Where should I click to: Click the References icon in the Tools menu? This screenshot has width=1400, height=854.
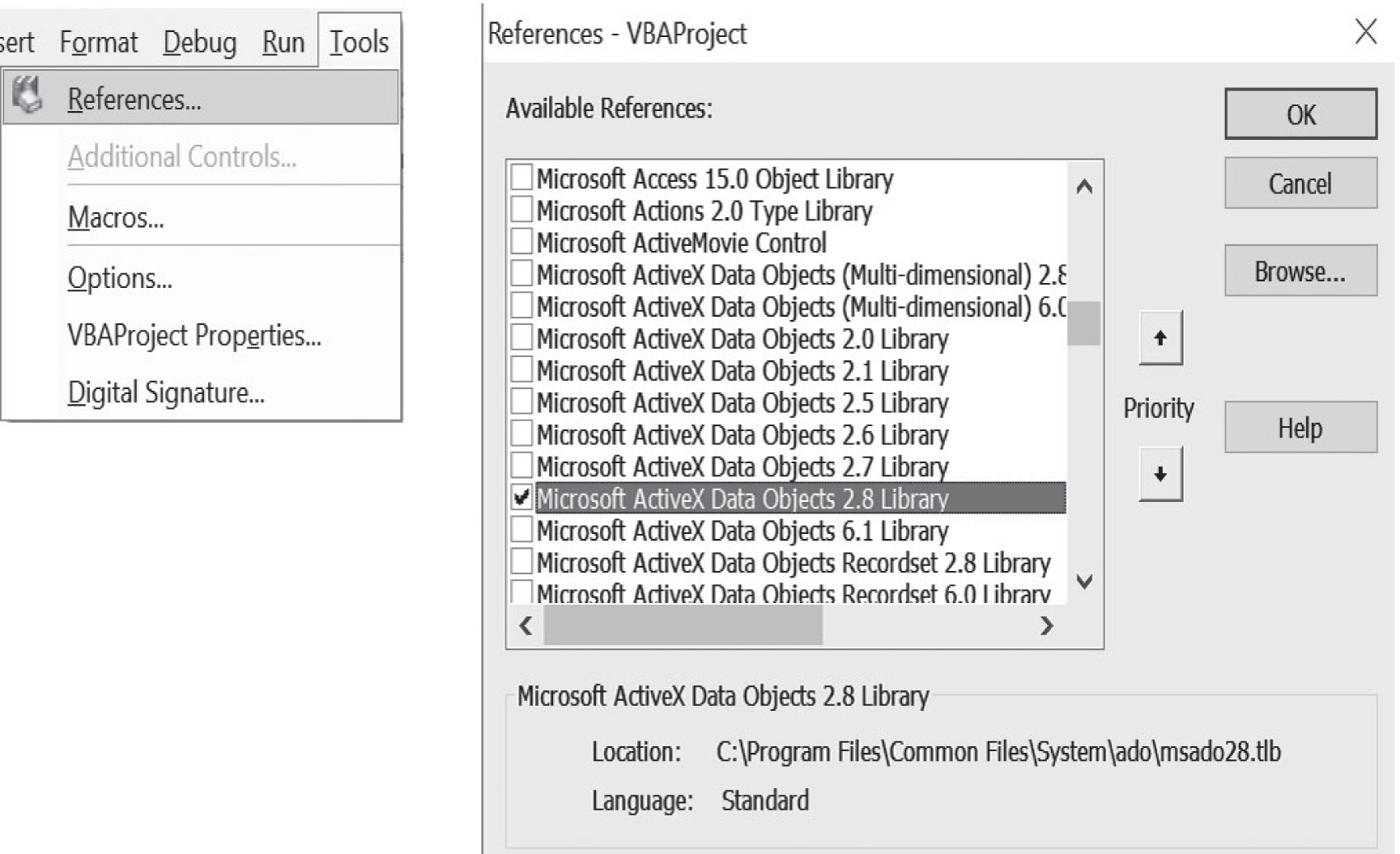[28, 96]
